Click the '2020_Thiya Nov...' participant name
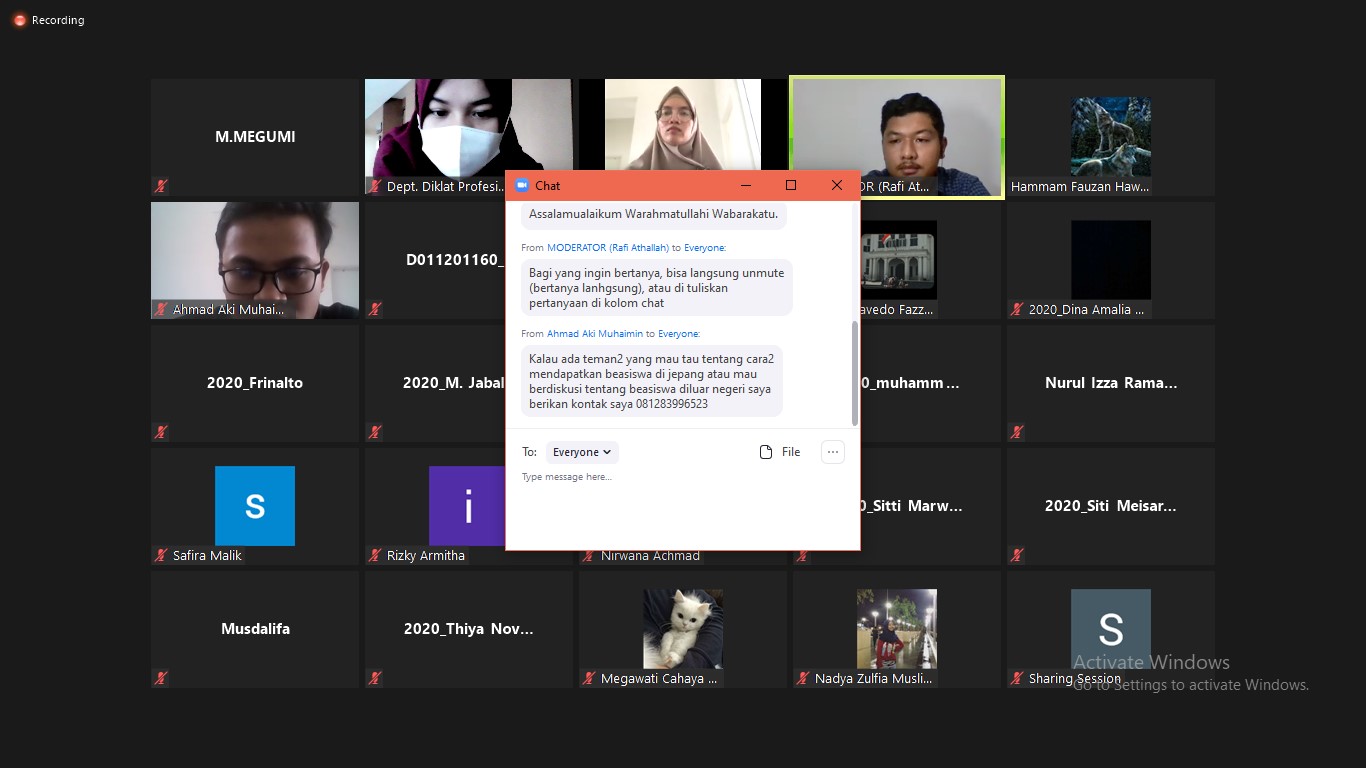This screenshot has height=768, width=1366. pyautogui.click(x=469, y=629)
